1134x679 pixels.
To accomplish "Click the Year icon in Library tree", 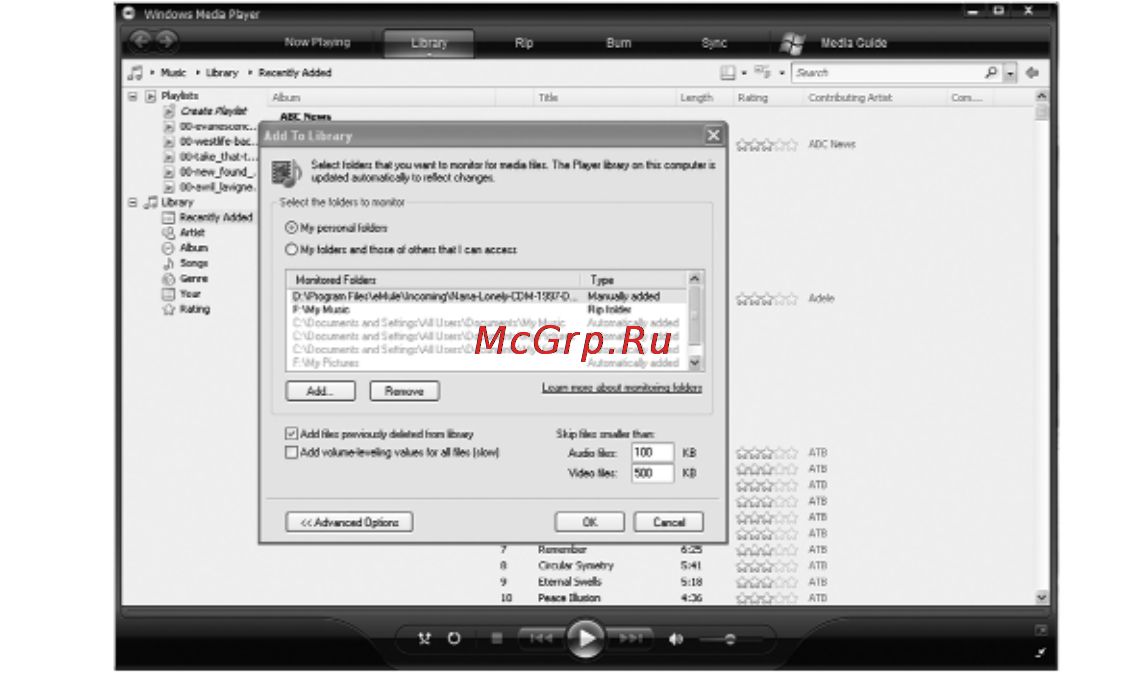I will [169, 294].
